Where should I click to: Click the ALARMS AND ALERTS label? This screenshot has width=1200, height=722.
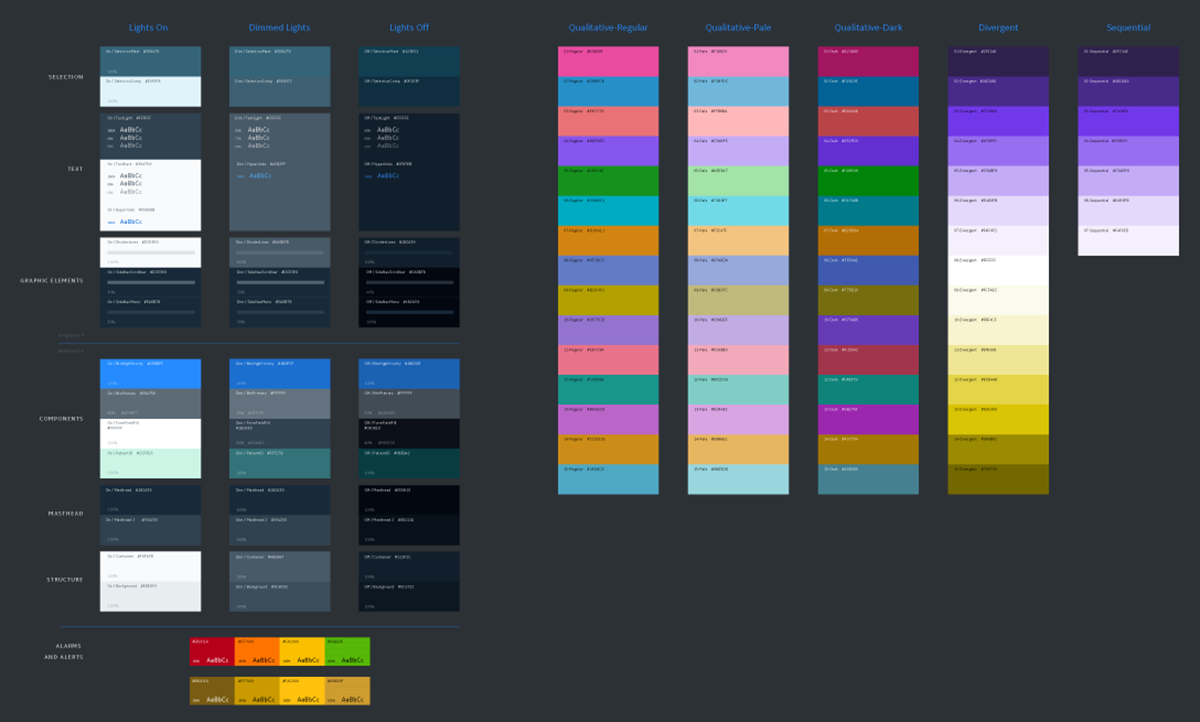(x=63, y=651)
